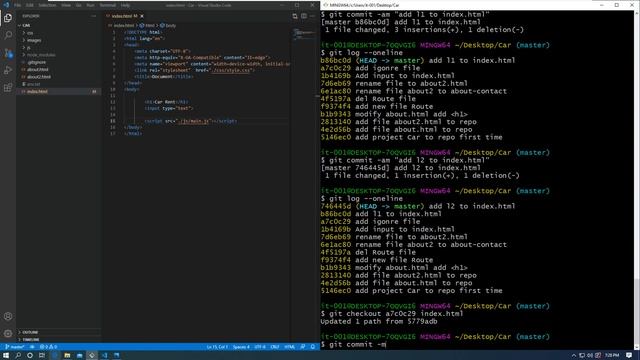Click the Open Changes icon in the editor toolbar
Viewport: 640px width, 360px height.
[x=295, y=16]
